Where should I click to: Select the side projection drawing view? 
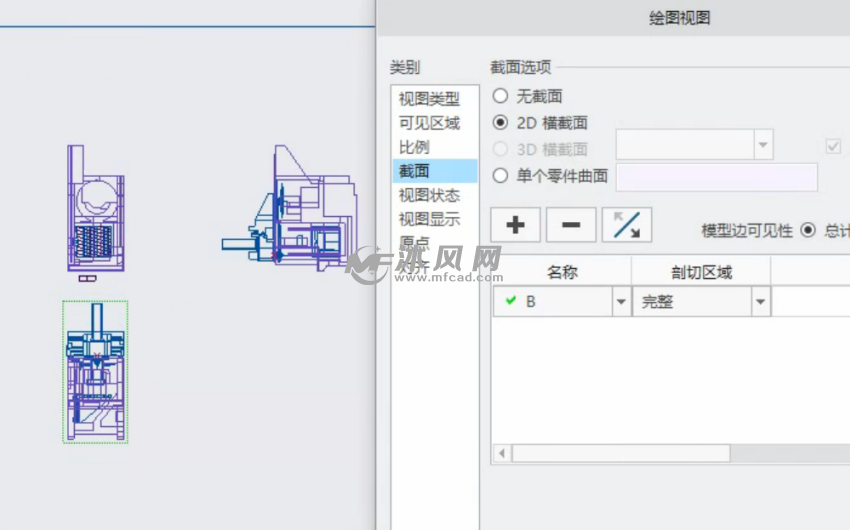coord(290,209)
